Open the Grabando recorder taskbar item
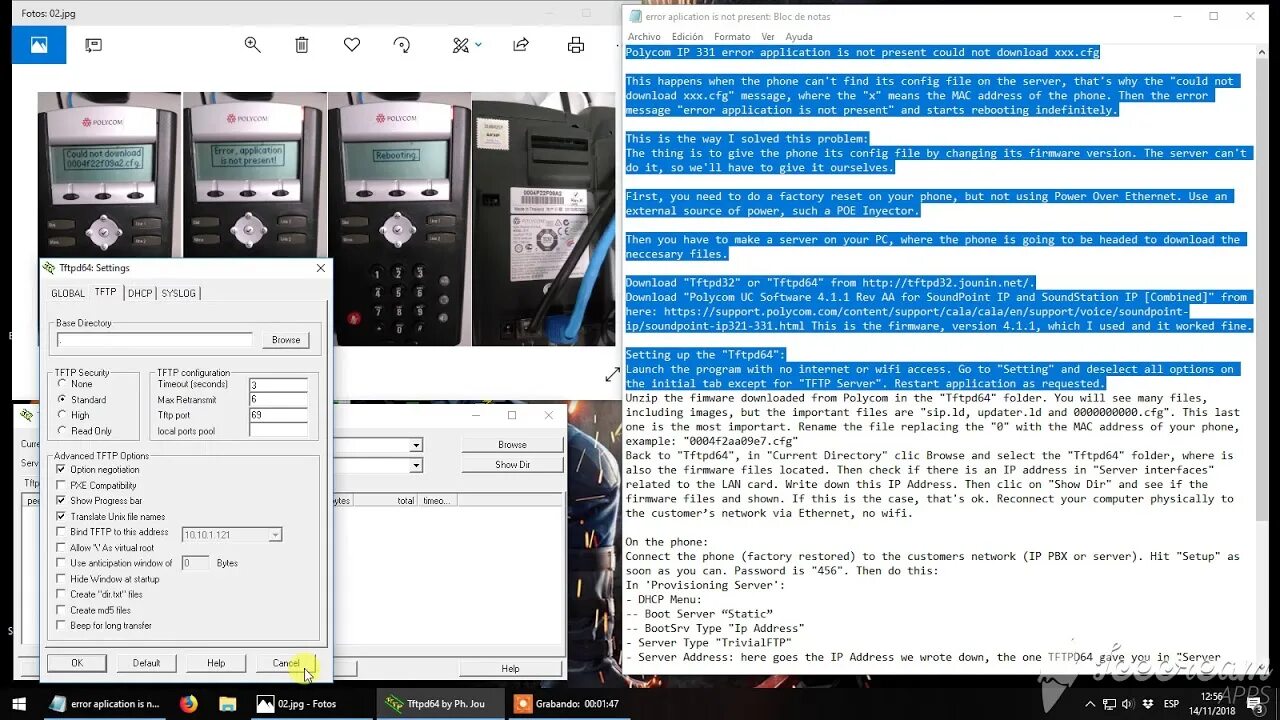 tap(570, 704)
